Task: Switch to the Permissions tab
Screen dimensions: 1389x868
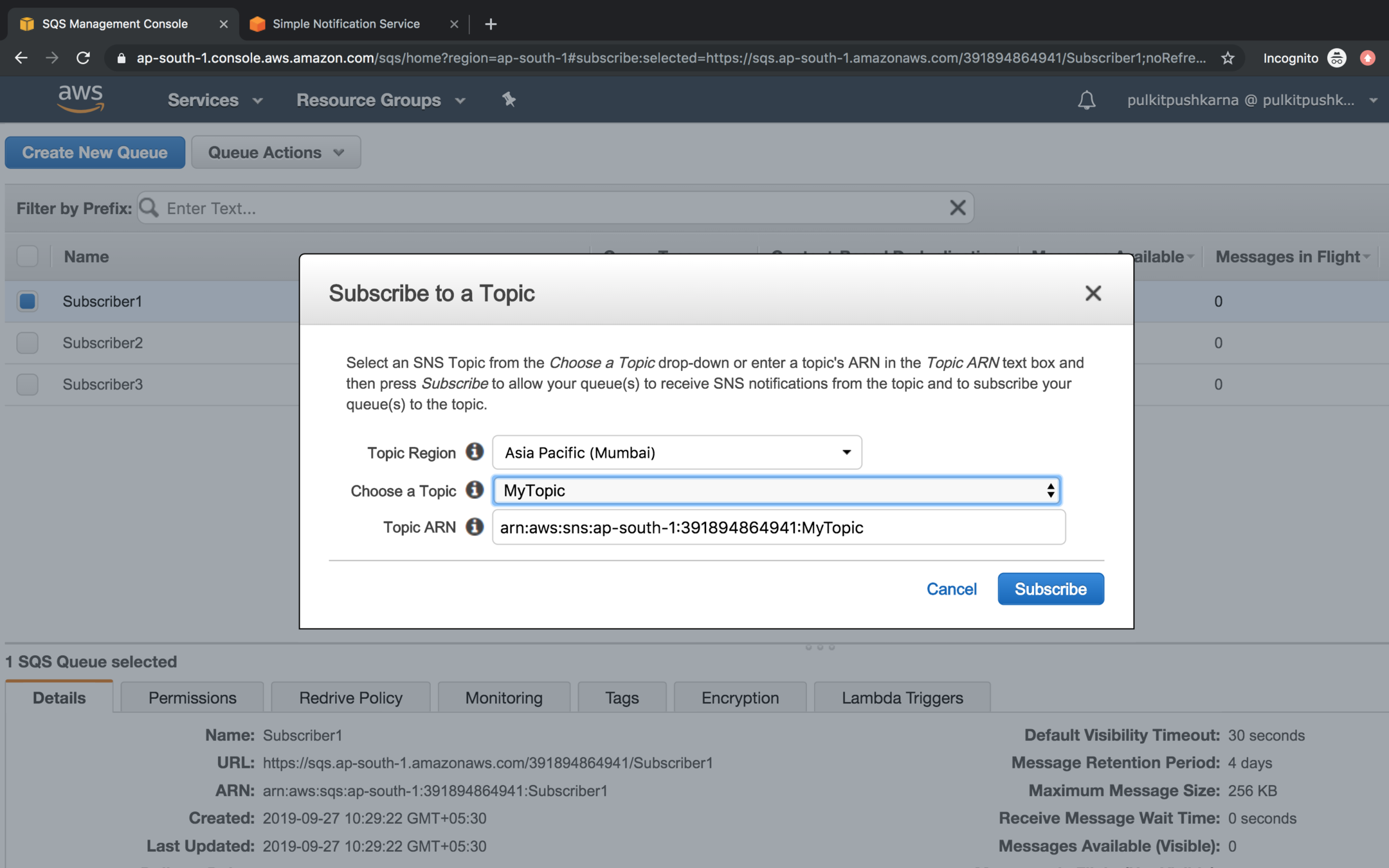Action: [192, 698]
